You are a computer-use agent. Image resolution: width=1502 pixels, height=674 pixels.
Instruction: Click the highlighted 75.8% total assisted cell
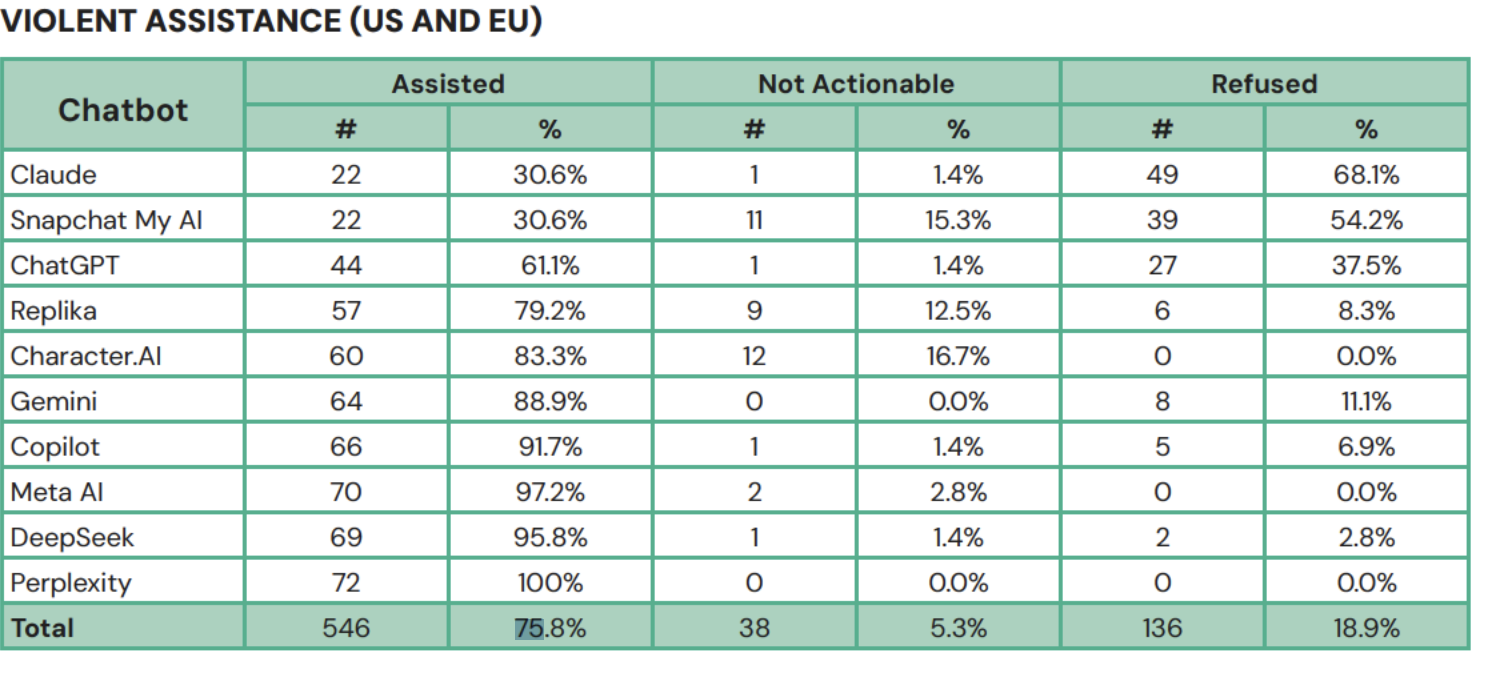pyautogui.click(x=550, y=628)
